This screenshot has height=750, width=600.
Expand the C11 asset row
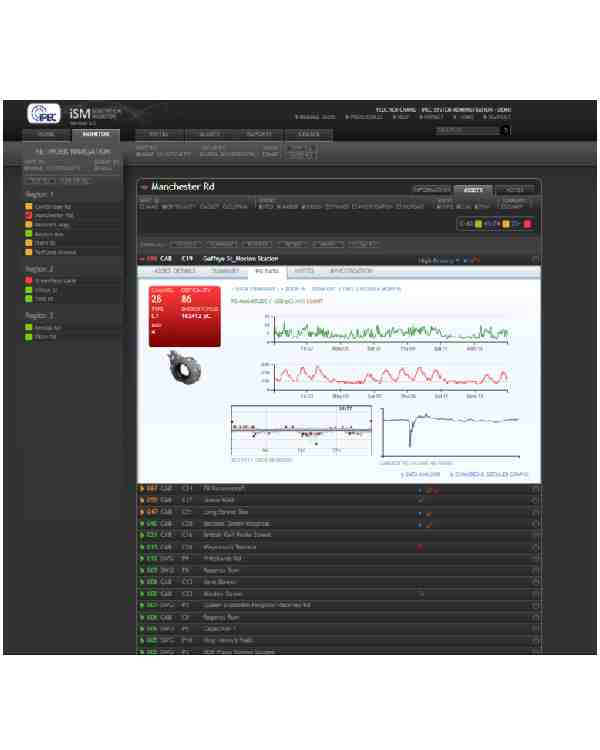[142, 489]
